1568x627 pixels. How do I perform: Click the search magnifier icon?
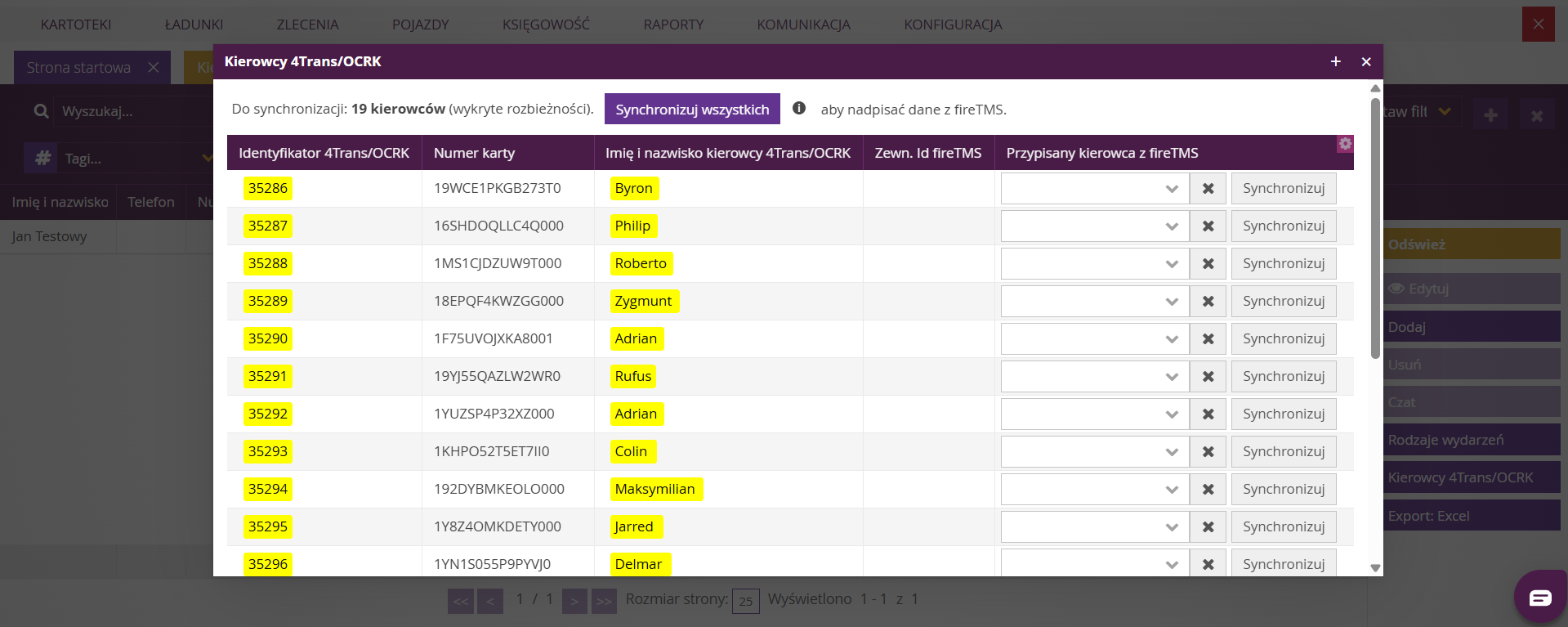pyautogui.click(x=41, y=111)
